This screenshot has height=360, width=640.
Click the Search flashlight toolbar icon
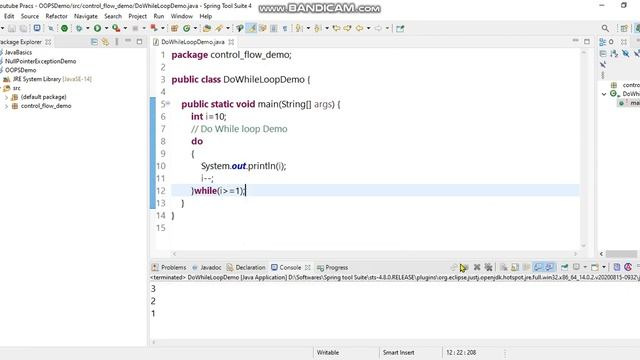coord(240,28)
